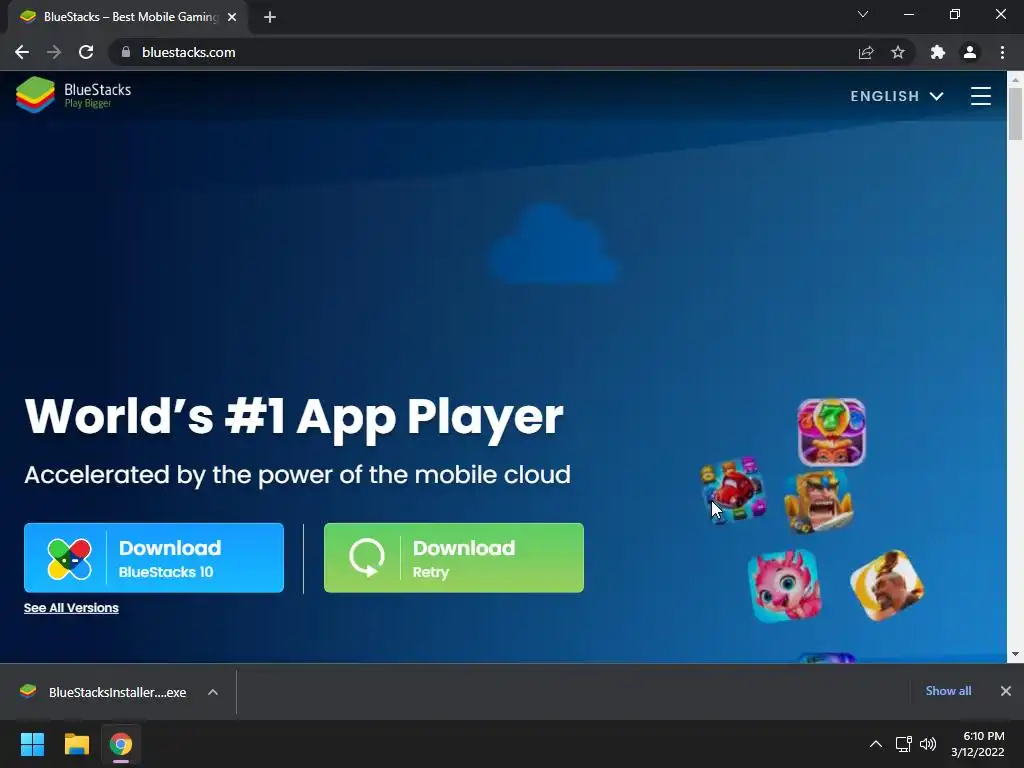1024x768 pixels.
Task: Click the BlueStacks logo in page header
Action: click(x=73, y=95)
